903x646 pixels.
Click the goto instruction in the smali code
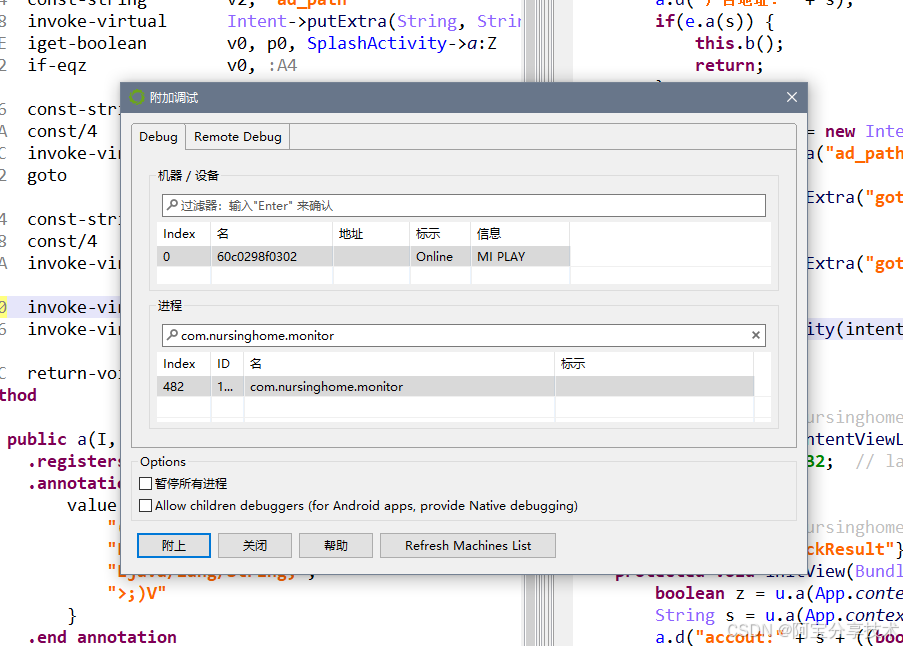point(47,176)
